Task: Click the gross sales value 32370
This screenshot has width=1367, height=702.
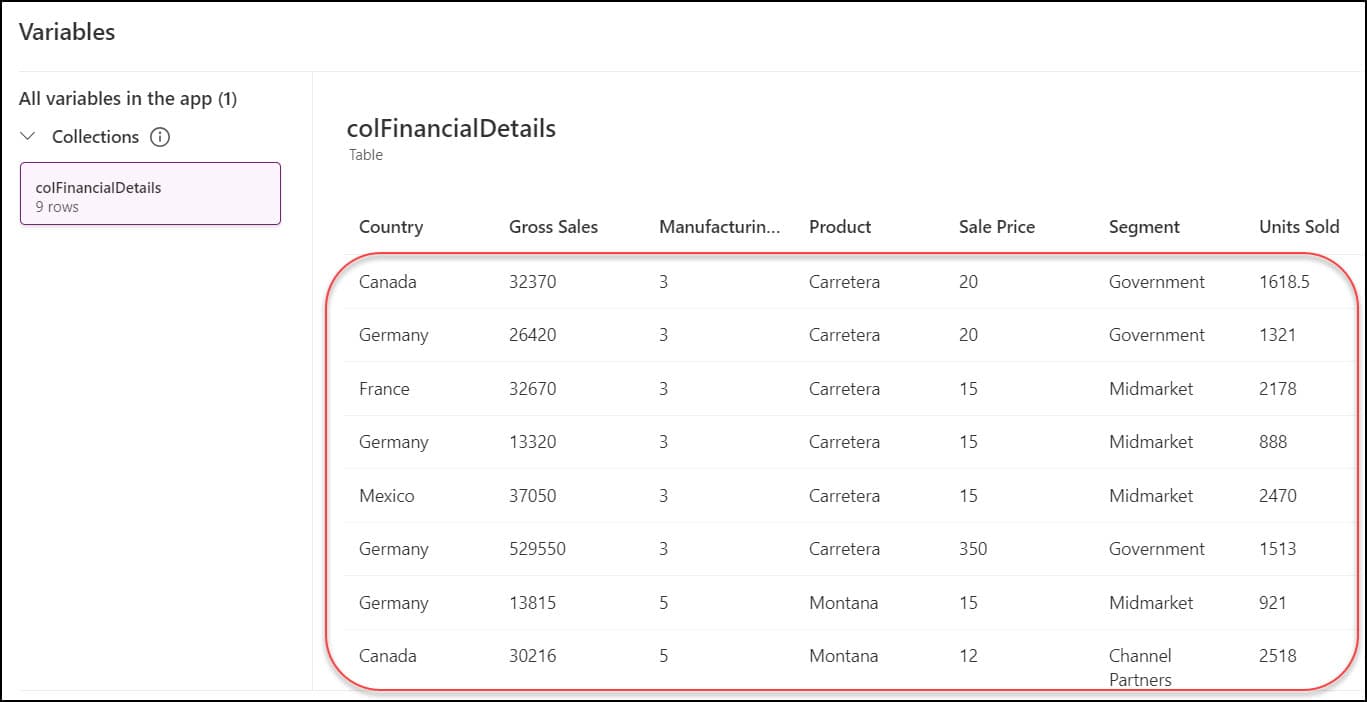Action: [x=533, y=282]
